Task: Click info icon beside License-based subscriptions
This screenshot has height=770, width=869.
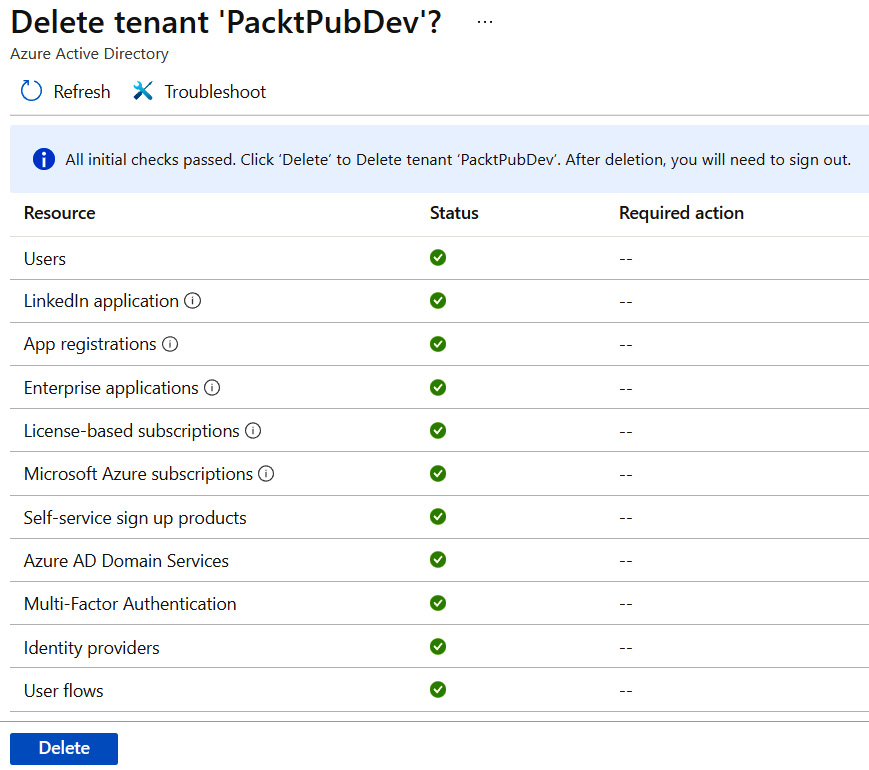Action: point(253,431)
